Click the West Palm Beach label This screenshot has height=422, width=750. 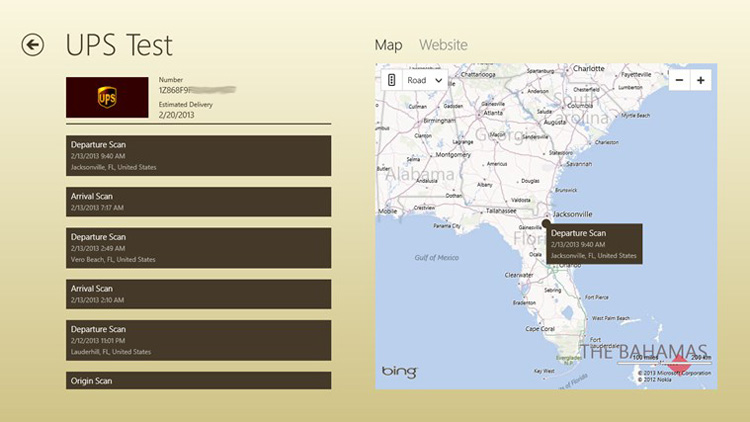[x=611, y=318]
